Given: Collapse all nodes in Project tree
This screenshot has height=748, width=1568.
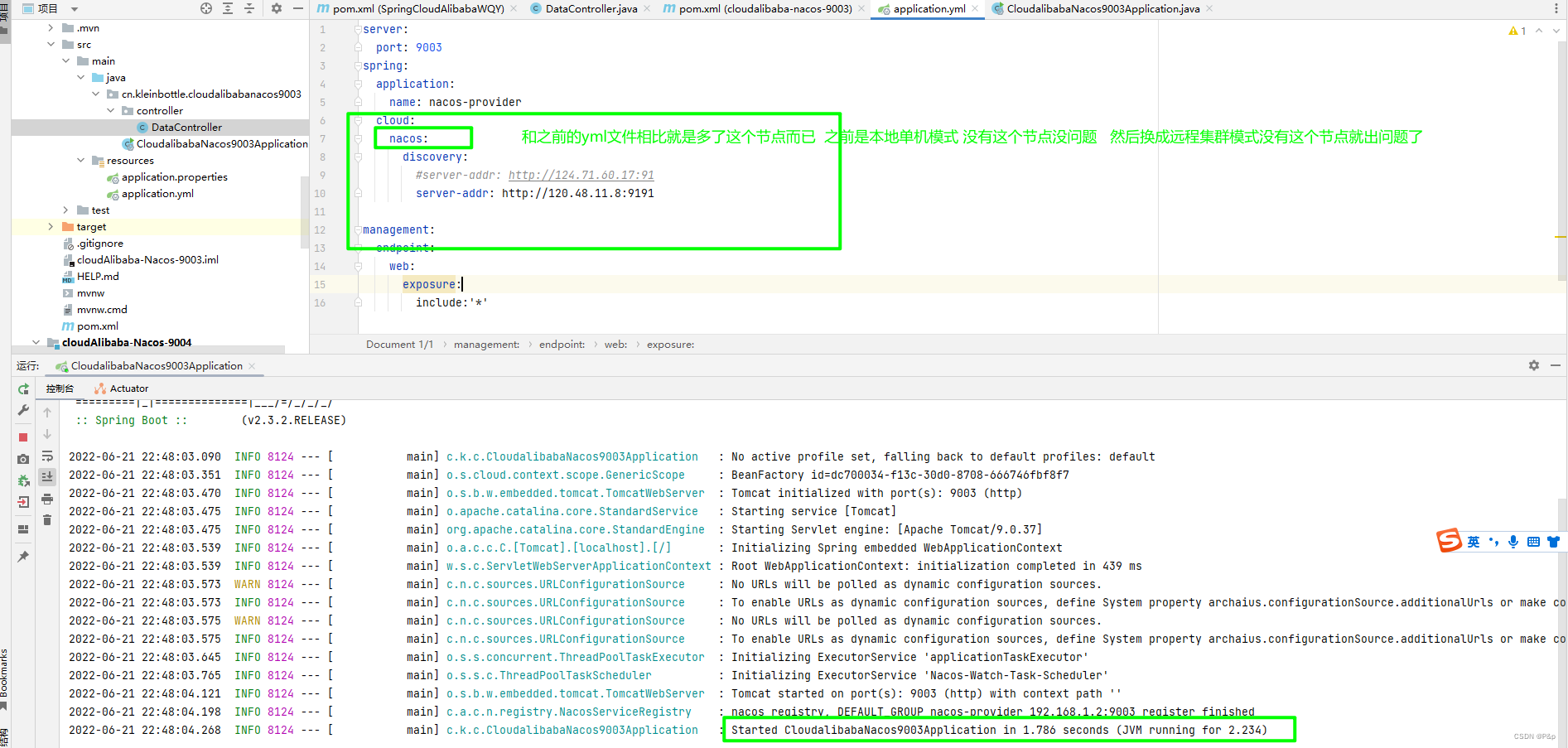Looking at the screenshot, I should click(249, 8).
